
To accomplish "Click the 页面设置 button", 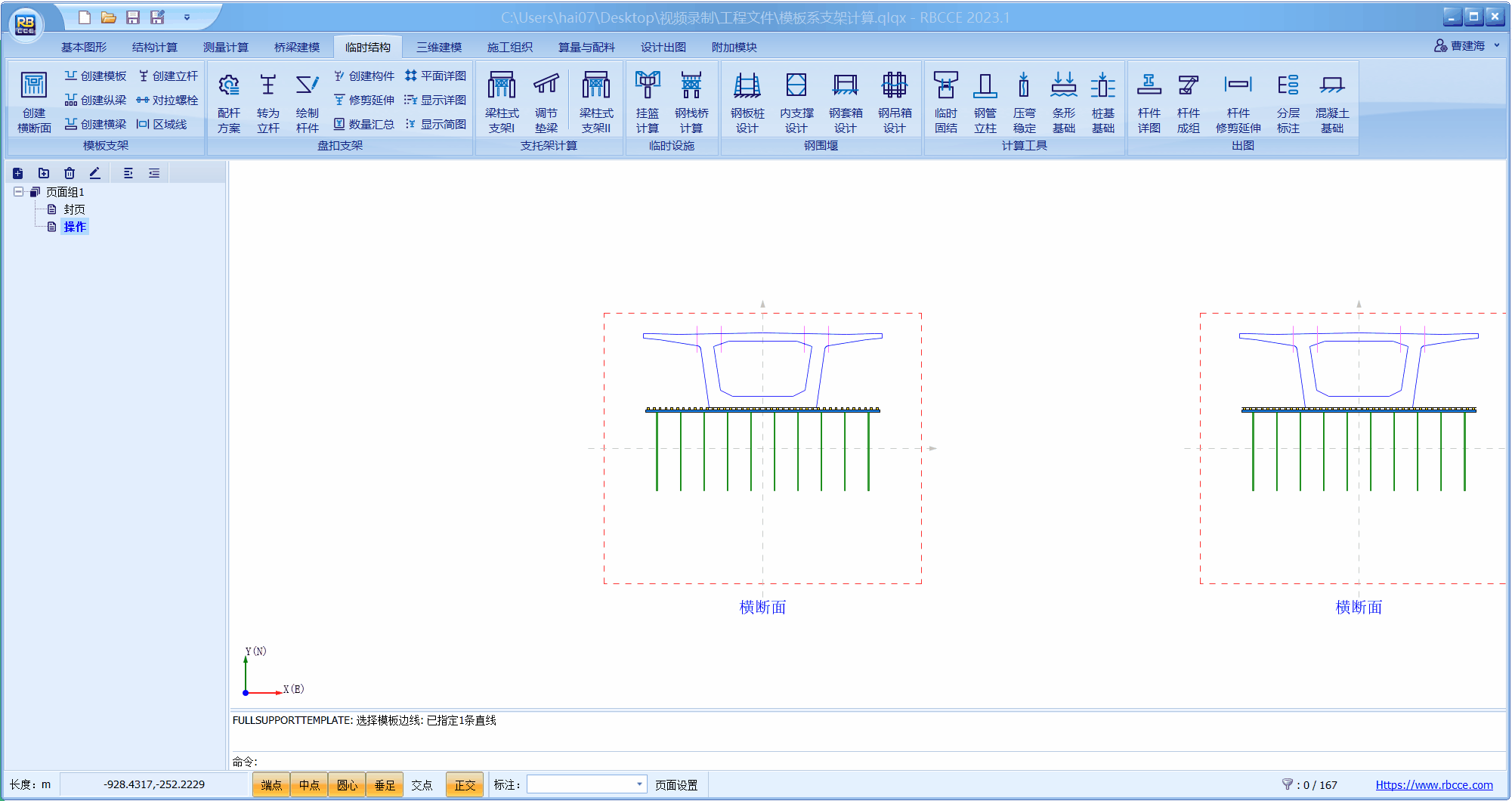I will 676,785.
